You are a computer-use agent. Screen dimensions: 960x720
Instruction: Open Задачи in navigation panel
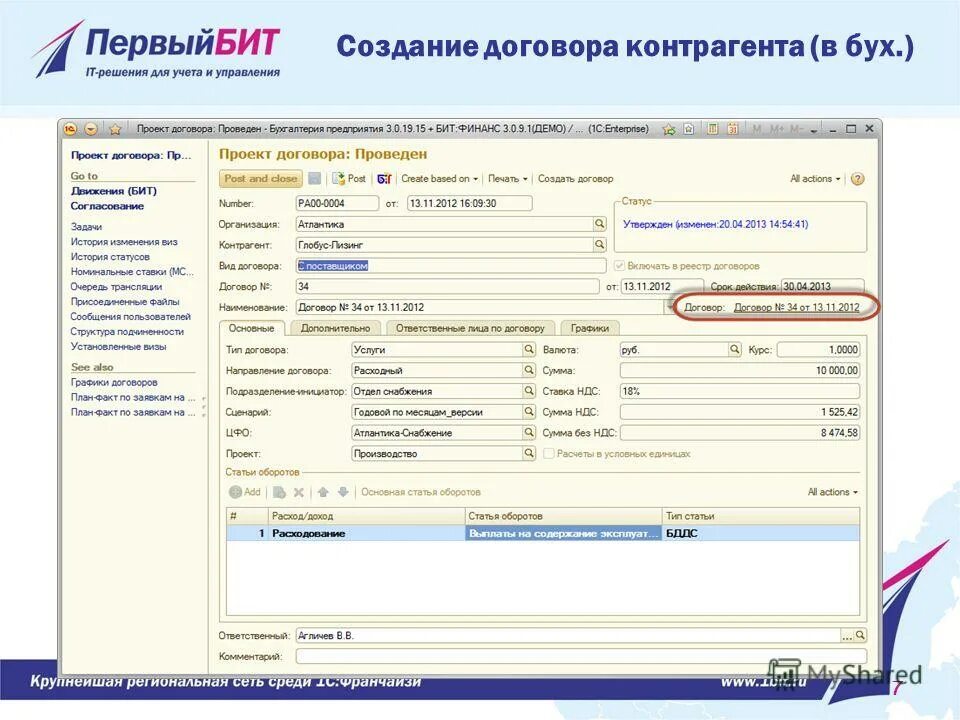tap(86, 227)
